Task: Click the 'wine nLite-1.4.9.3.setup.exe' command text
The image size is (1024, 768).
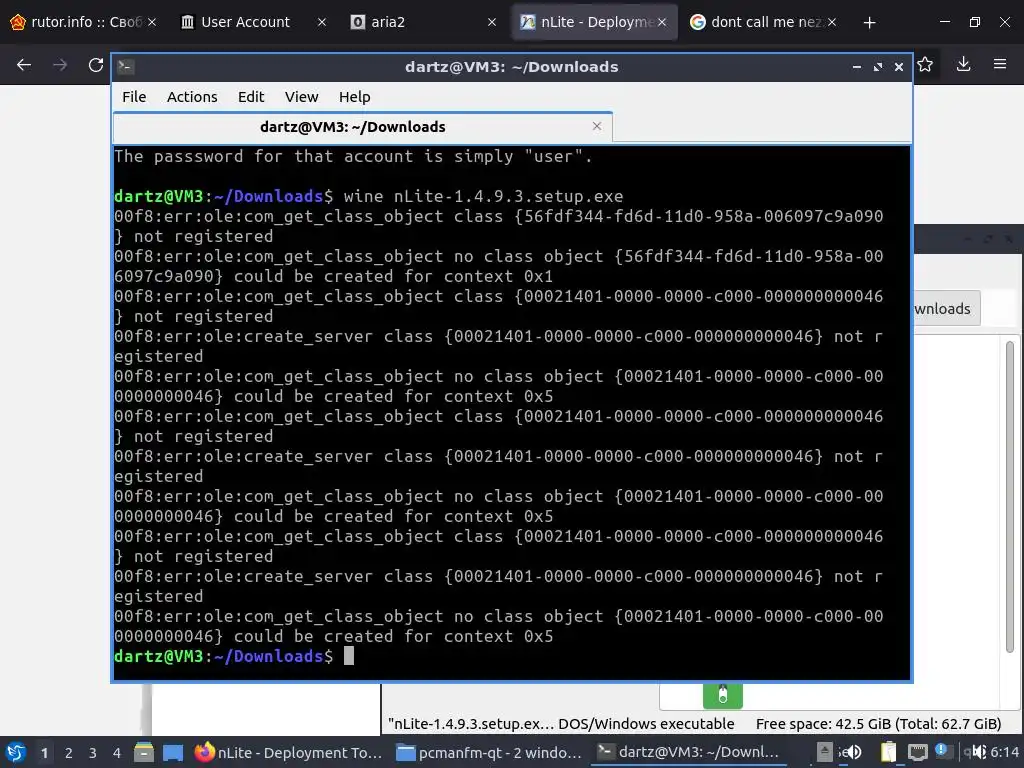Action: [x=483, y=196]
